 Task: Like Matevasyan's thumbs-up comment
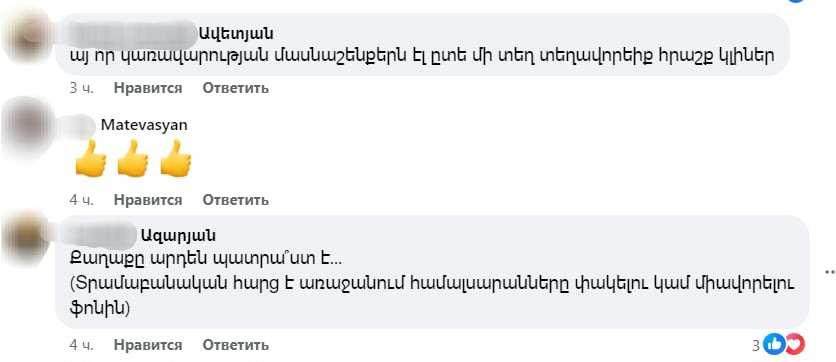[148, 200]
